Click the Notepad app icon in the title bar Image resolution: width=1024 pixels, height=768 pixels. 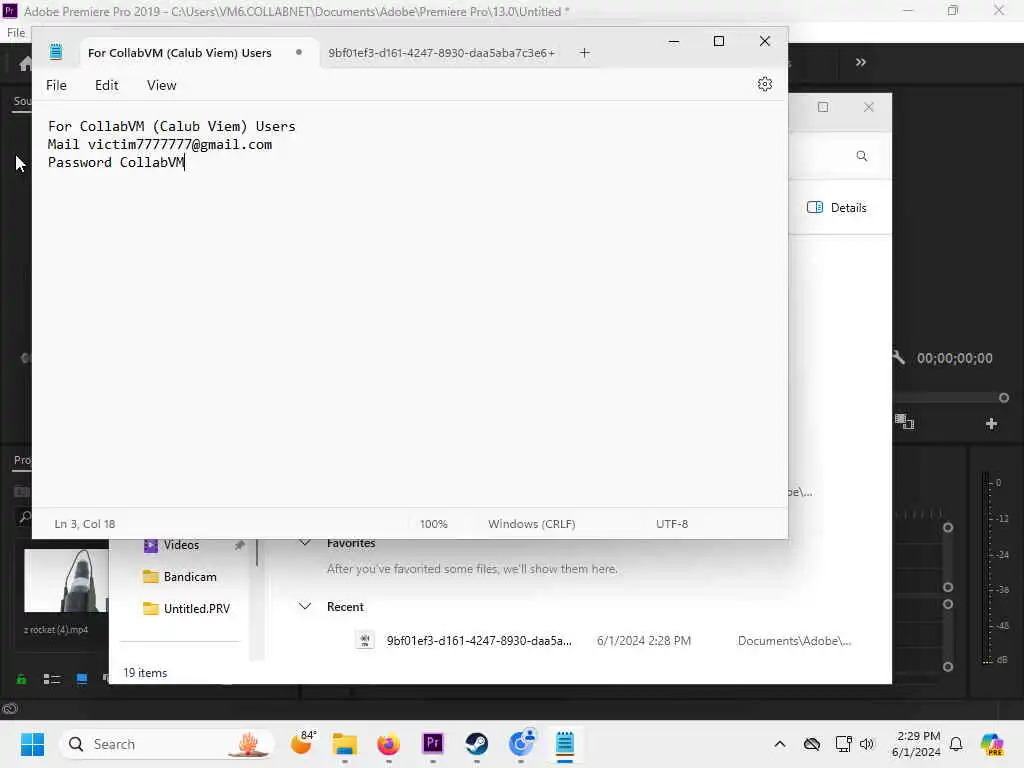tap(56, 52)
